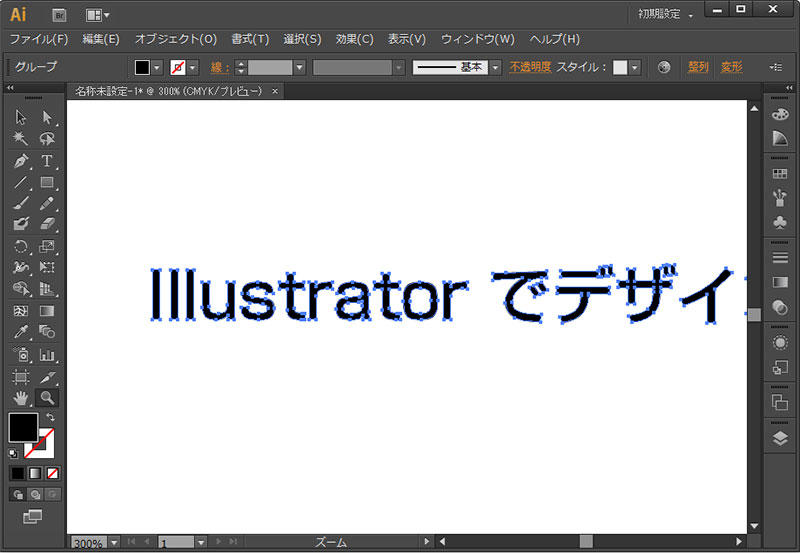Swap fill and stroke colors

(x=50, y=417)
